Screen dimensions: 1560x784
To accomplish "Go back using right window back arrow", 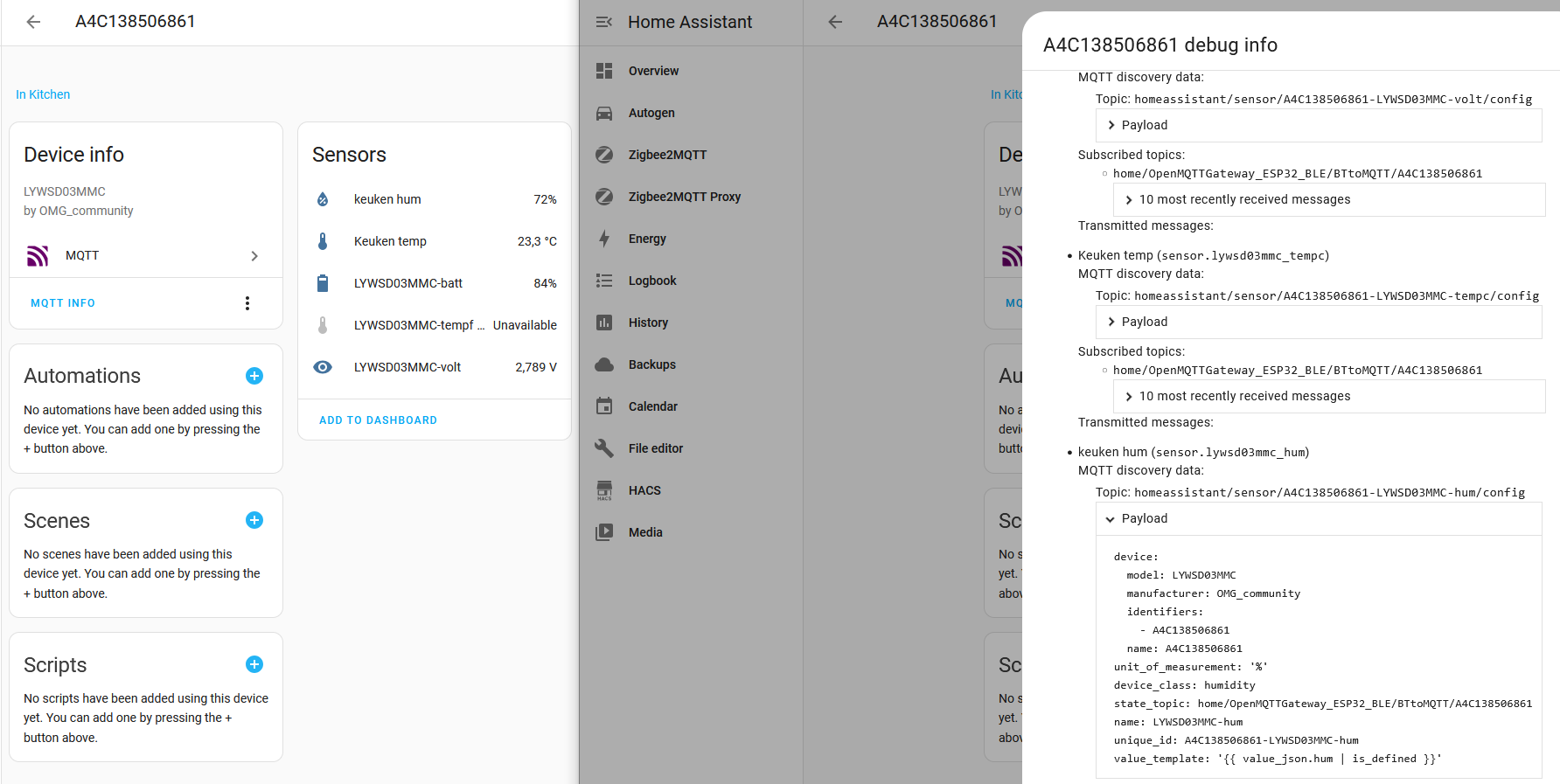I will click(x=835, y=22).
